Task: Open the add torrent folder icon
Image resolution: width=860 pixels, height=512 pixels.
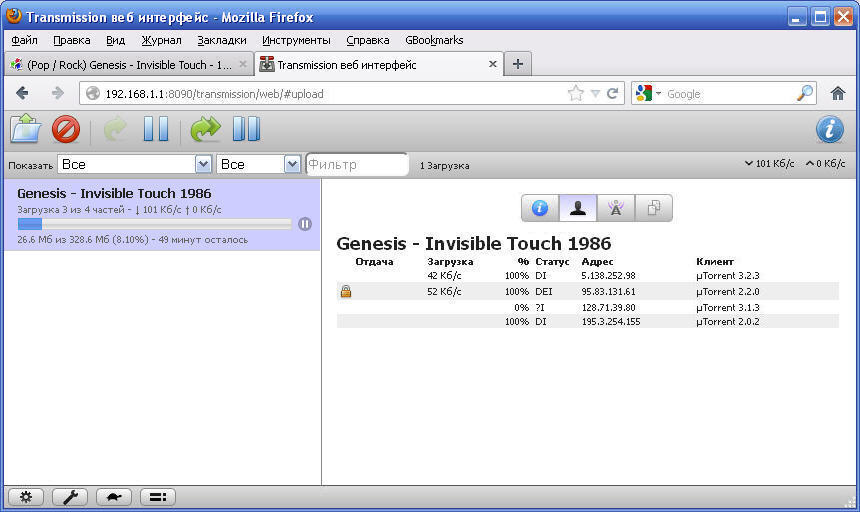Action: 26,129
